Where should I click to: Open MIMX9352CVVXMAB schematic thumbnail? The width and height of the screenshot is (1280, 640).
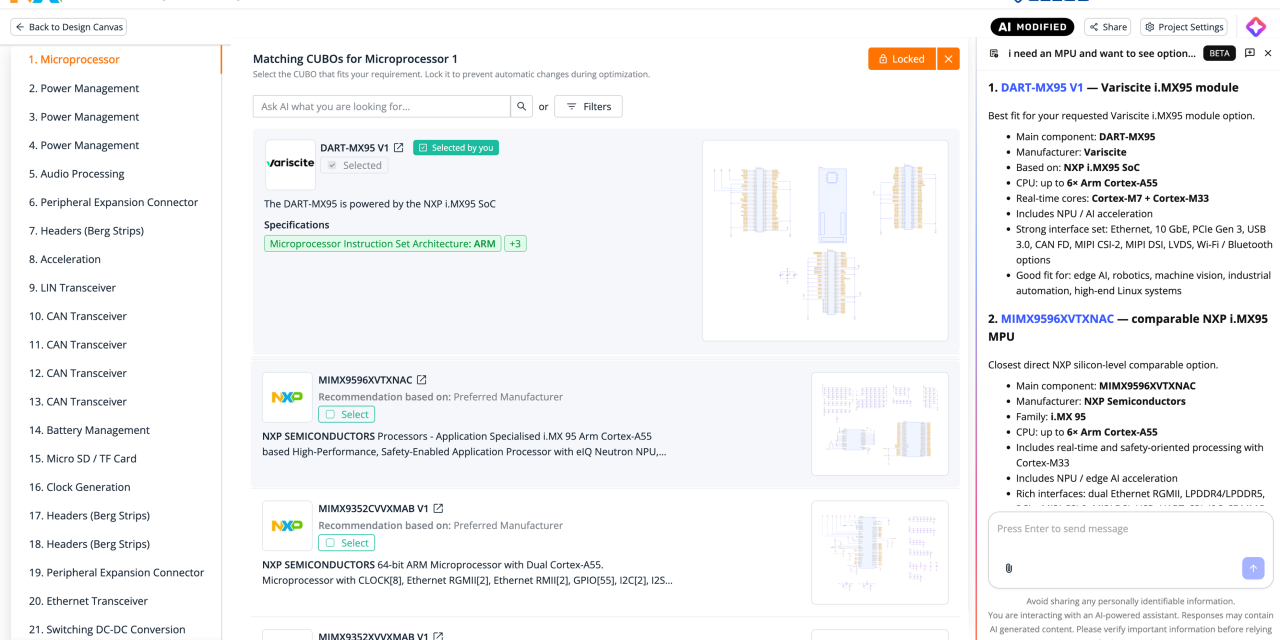coord(880,553)
